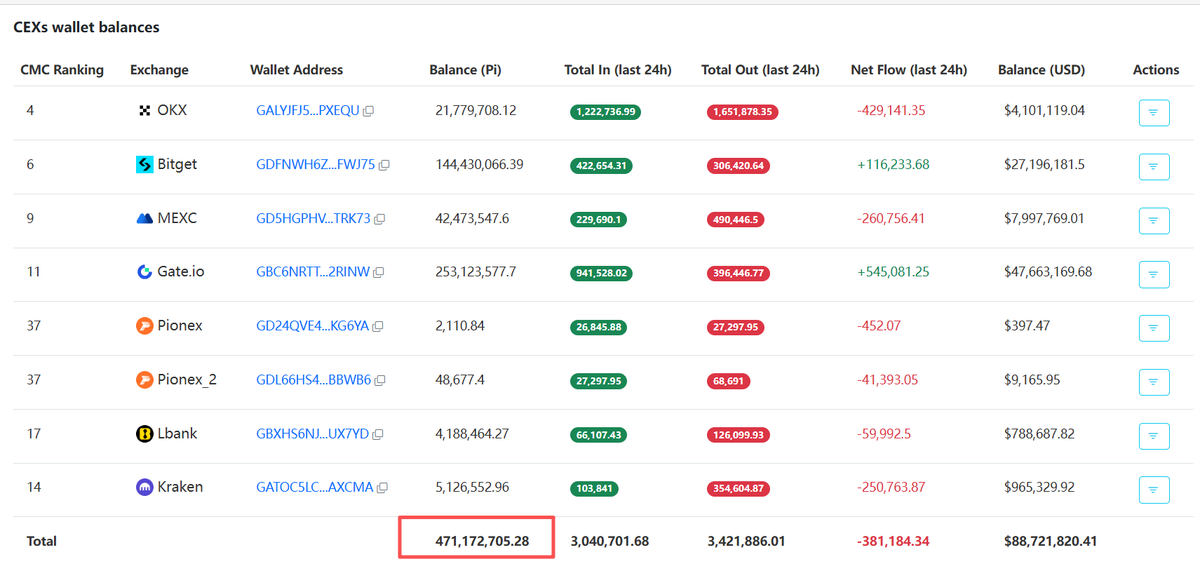The height and width of the screenshot is (564, 1200).
Task: Click the red 354,604.87 badge
Action: tap(738, 489)
